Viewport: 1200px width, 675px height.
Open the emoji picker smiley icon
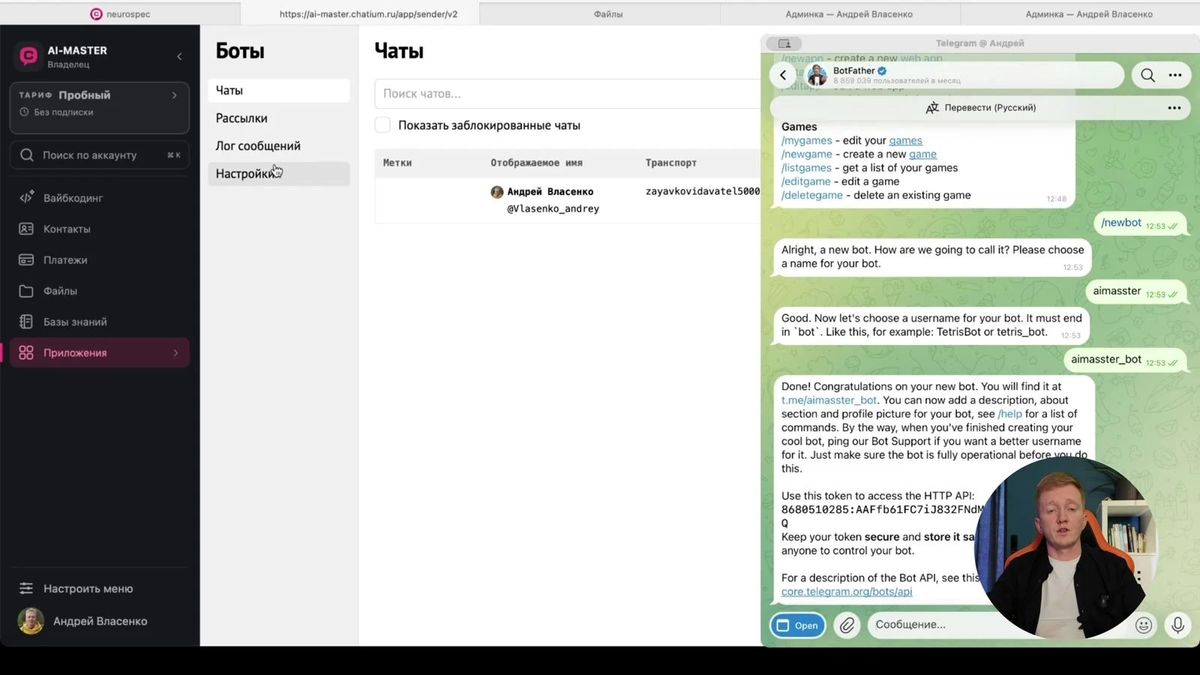click(x=1144, y=625)
